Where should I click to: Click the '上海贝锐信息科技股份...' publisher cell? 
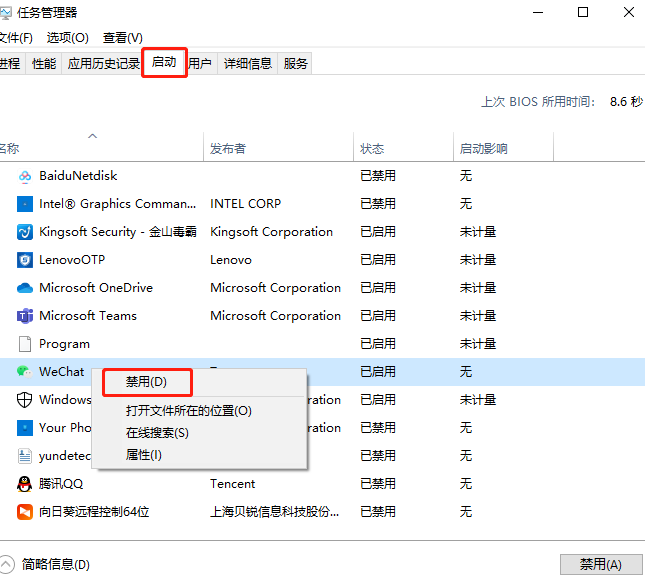[x=274, y=512]
